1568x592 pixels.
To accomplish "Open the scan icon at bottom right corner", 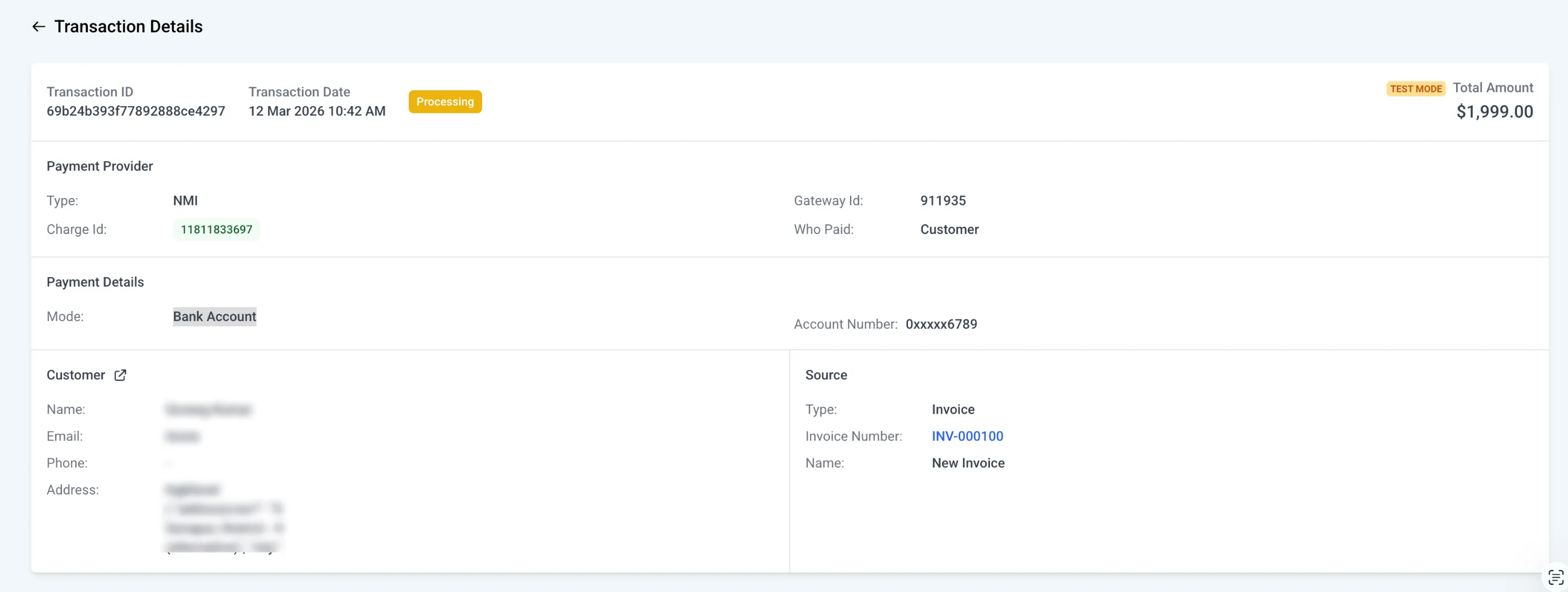I will [x=1557, y=575].
